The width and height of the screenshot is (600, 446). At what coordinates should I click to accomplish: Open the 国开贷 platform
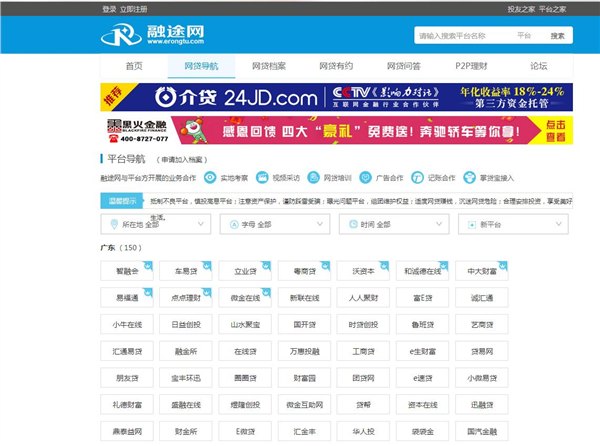click(x=304, y=324)
